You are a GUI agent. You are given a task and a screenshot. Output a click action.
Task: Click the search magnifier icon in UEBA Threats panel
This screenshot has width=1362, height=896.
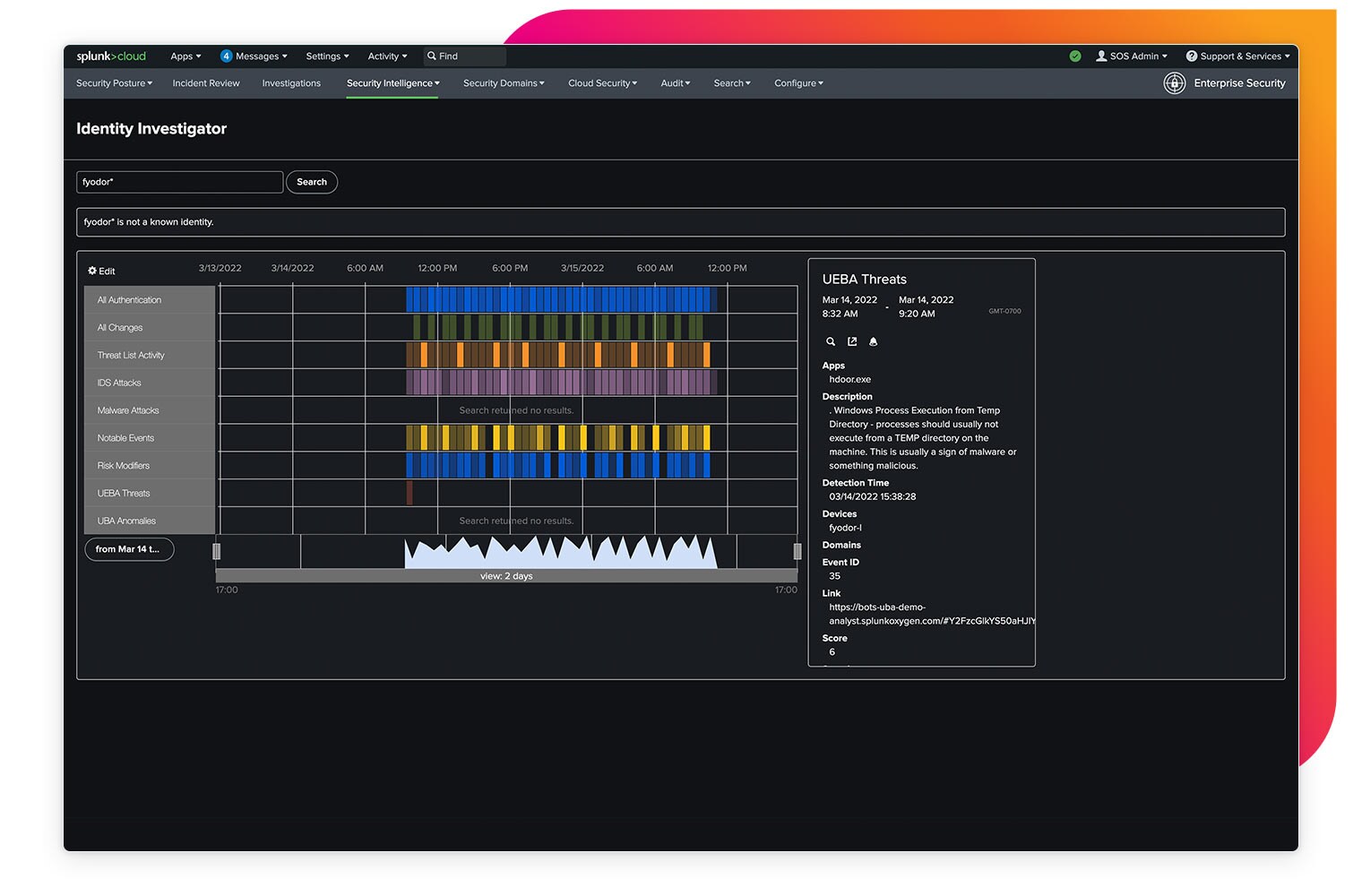831,341
